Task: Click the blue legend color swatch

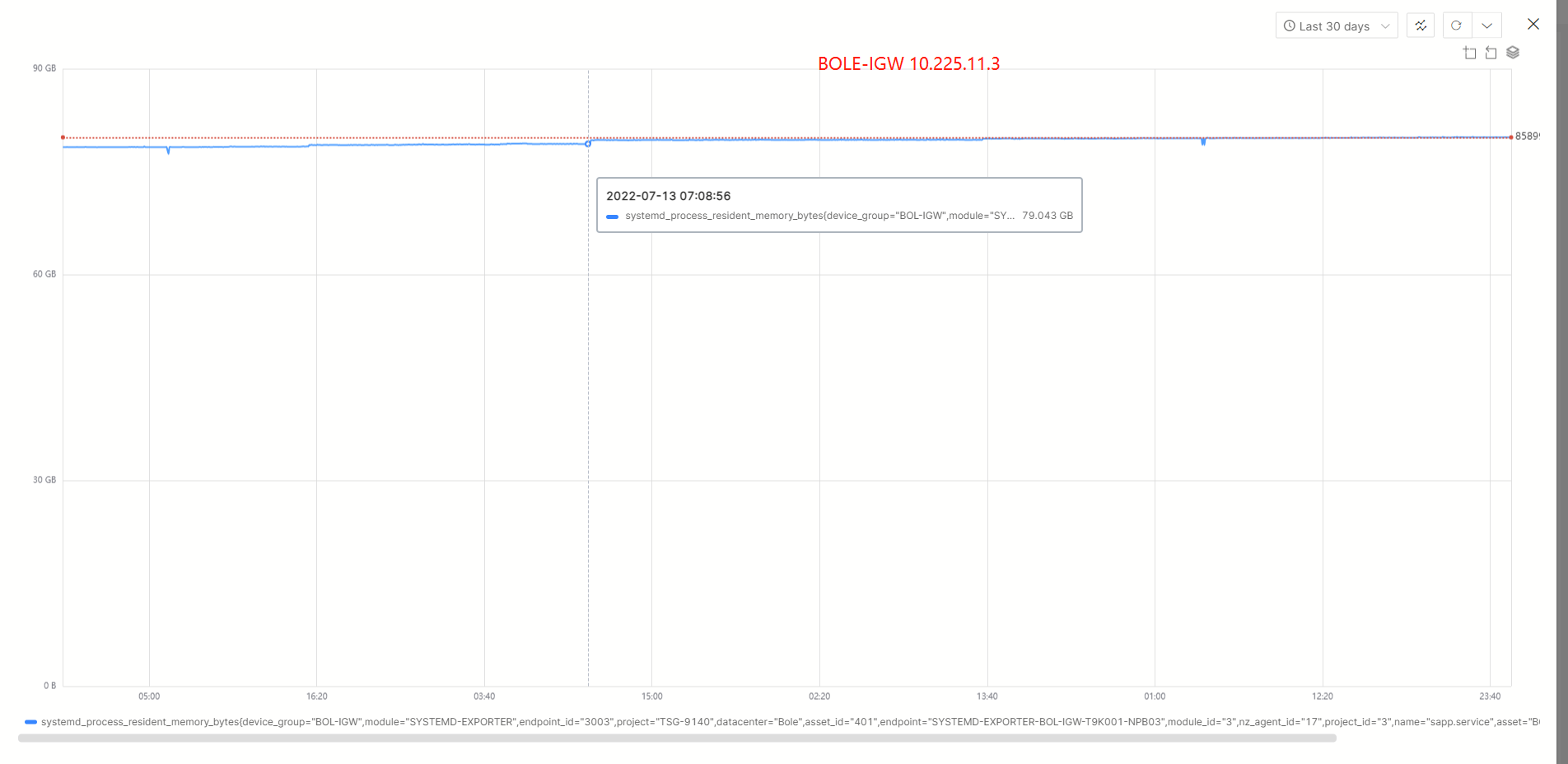Action: [30, 722]
